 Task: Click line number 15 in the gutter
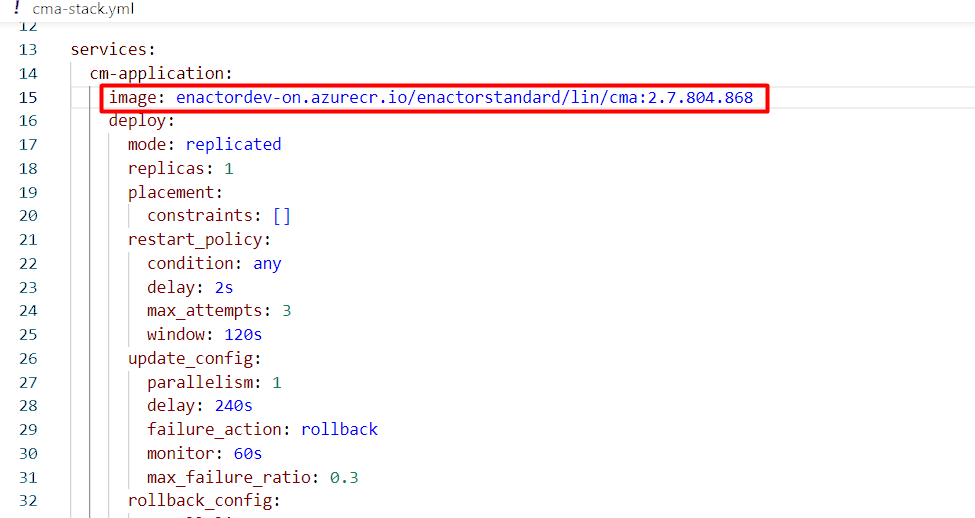28,97
